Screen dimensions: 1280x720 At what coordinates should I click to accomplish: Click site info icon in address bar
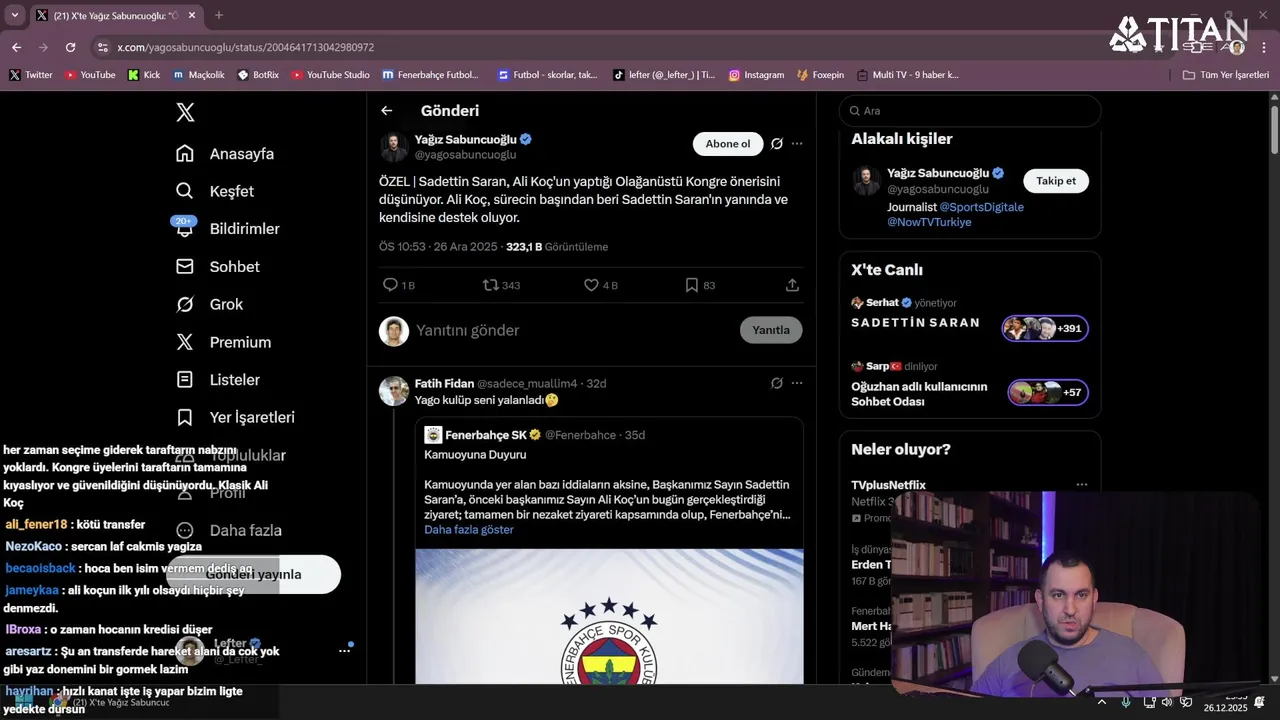tap(102, 47)
